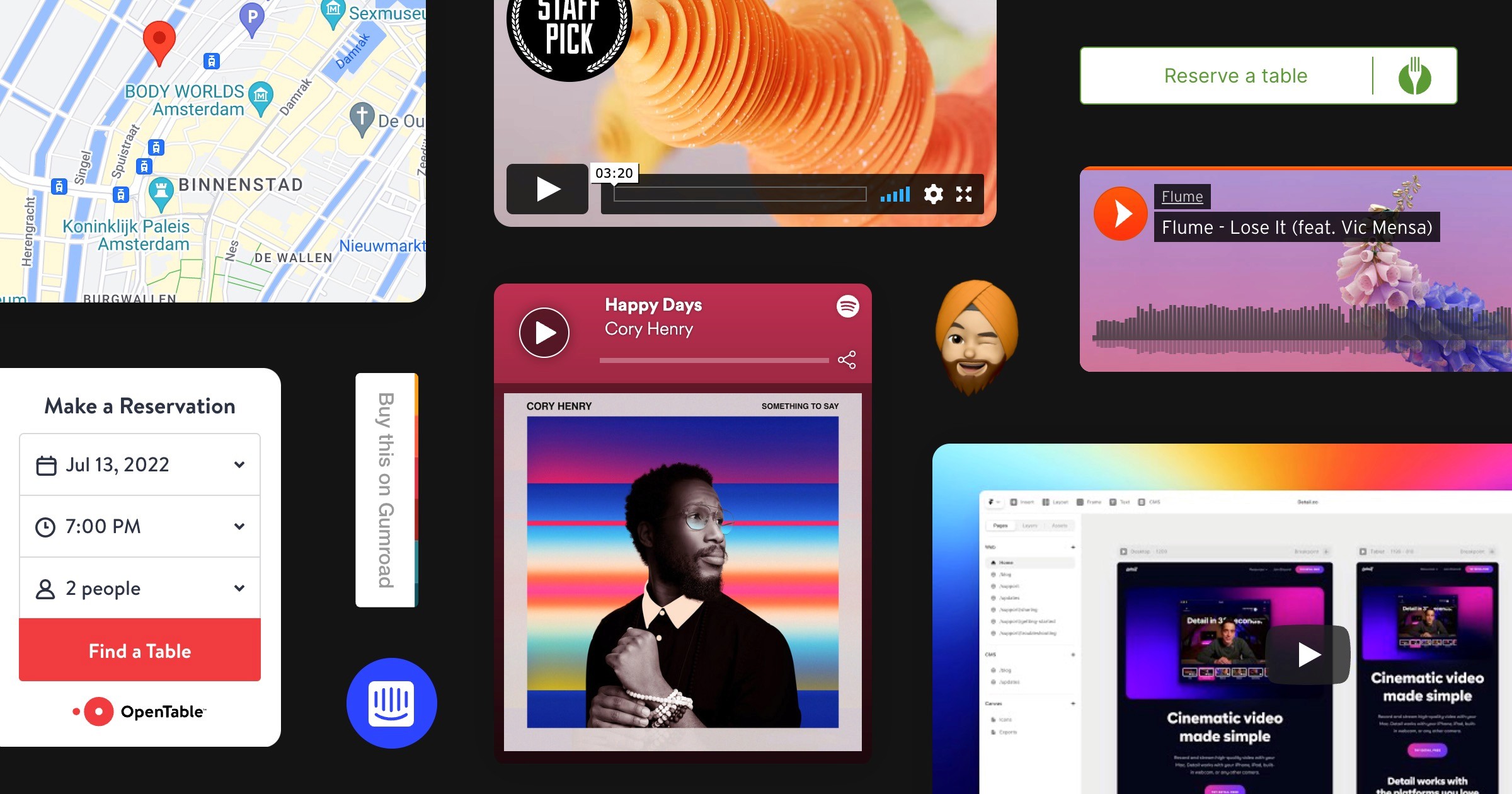Click the Spotify icon on music player

[x=848, y=307]
